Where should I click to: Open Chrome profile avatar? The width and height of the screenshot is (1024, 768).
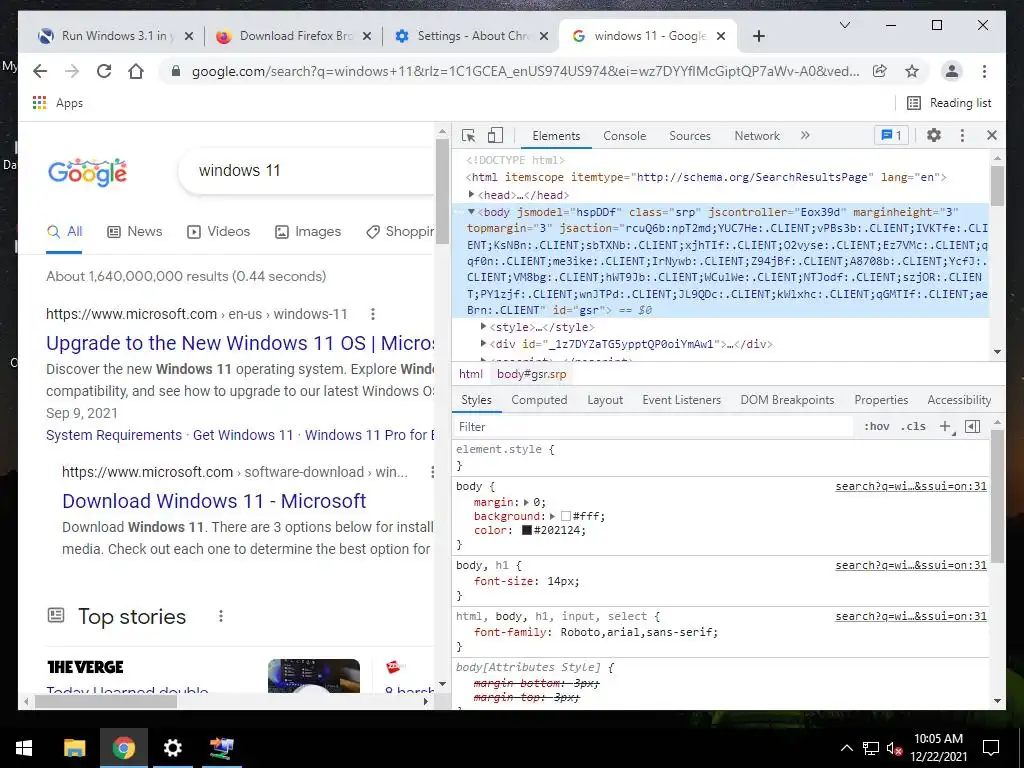click(952, 71)
